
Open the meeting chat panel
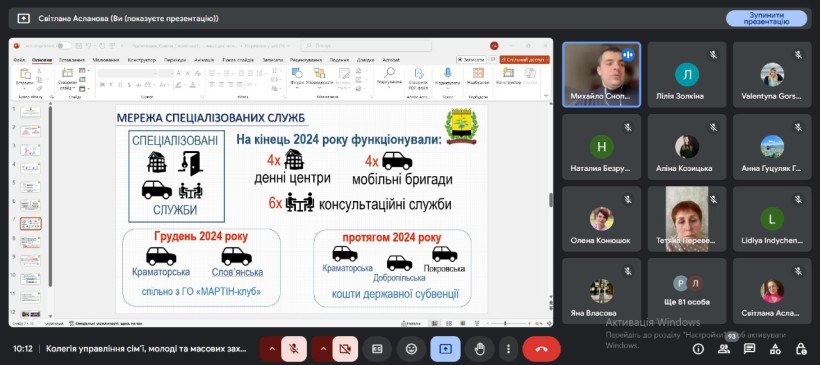749,349
